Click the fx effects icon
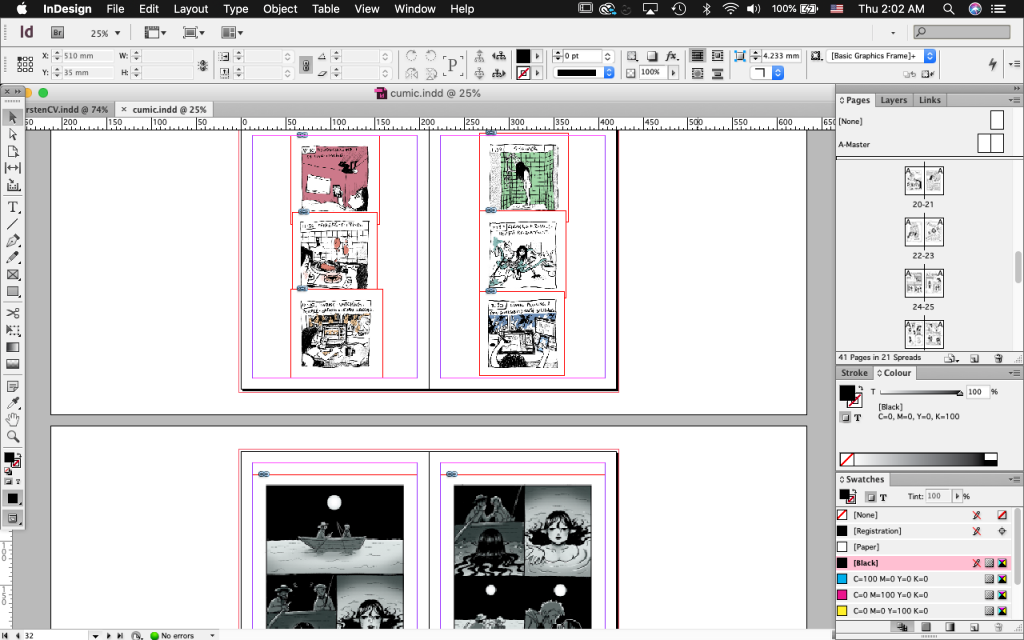The image size is (1024, 640). [x=671, y=56]
